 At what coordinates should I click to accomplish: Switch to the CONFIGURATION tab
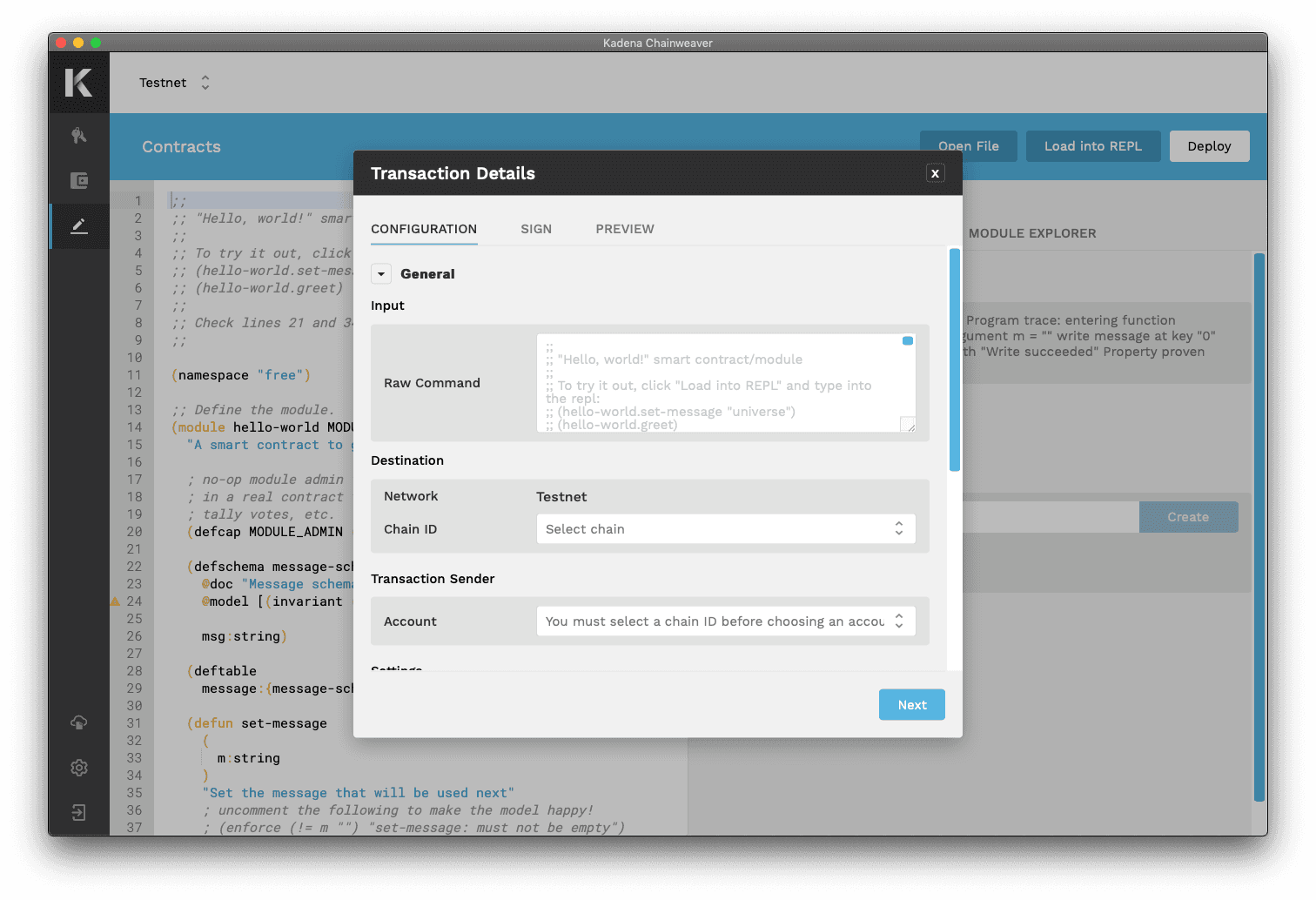[424, 229]
